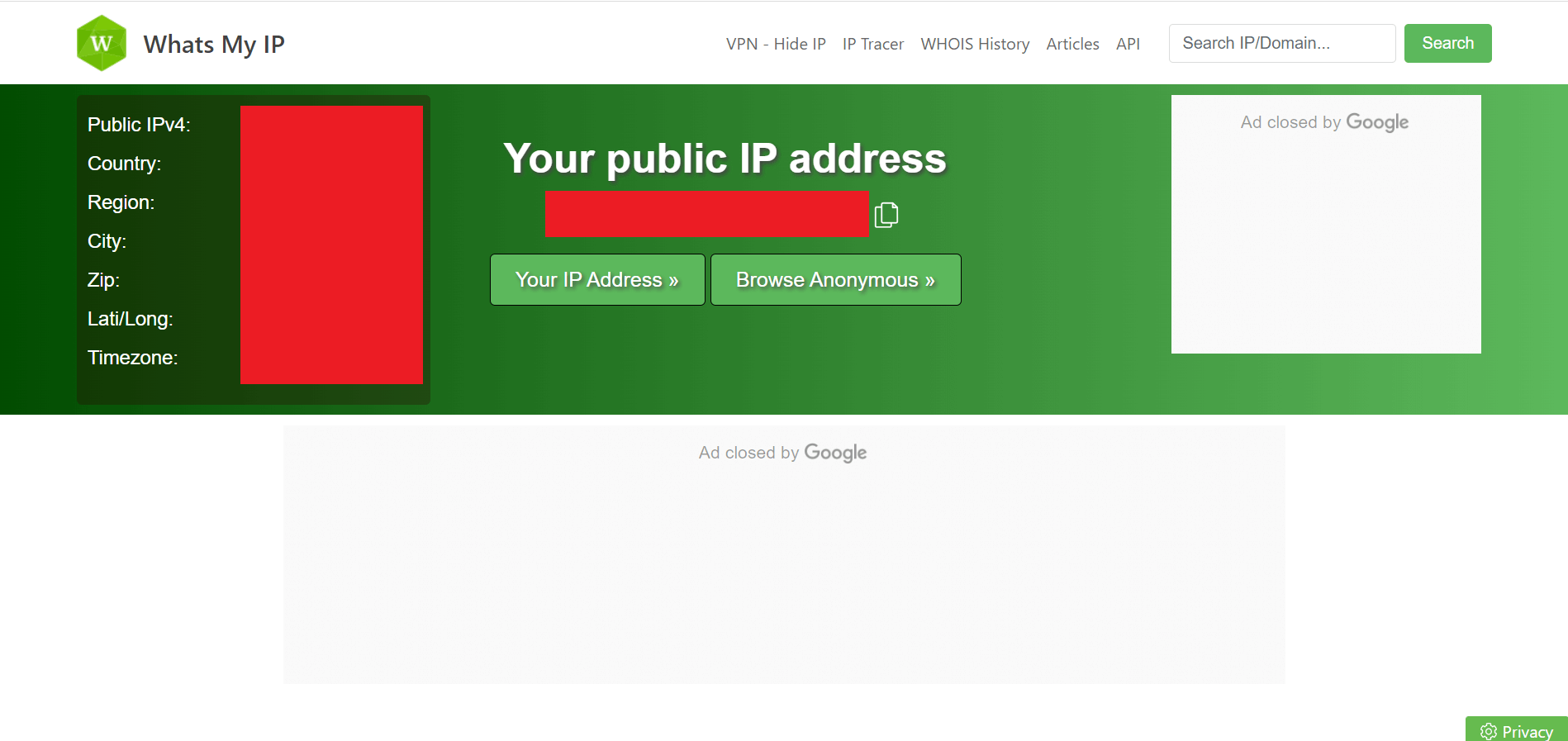Viewport: 1568px width, 741px height.
Task: Select the hidden IP address field
Action: [706, 214]
